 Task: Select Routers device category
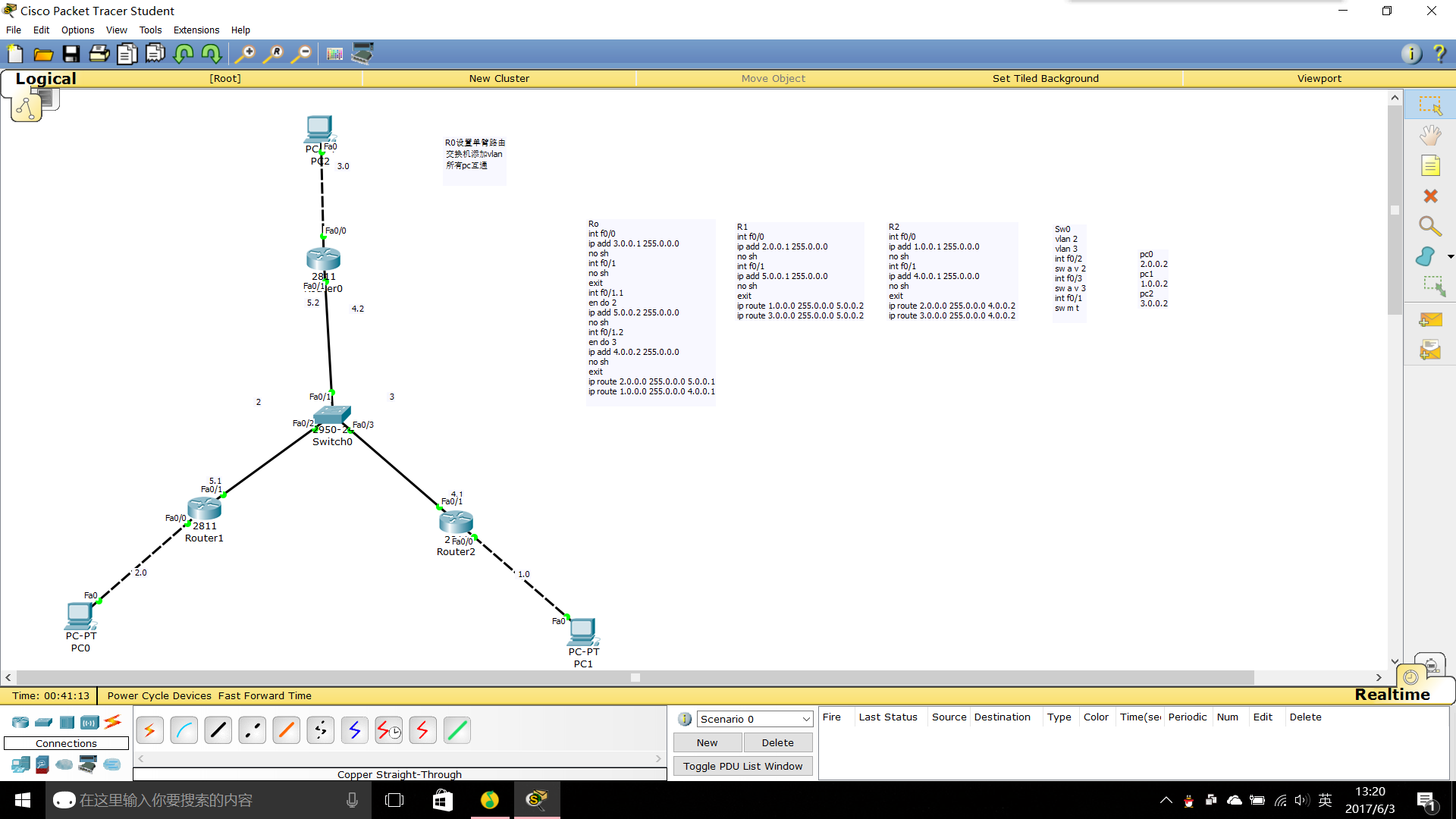[20, 723]
